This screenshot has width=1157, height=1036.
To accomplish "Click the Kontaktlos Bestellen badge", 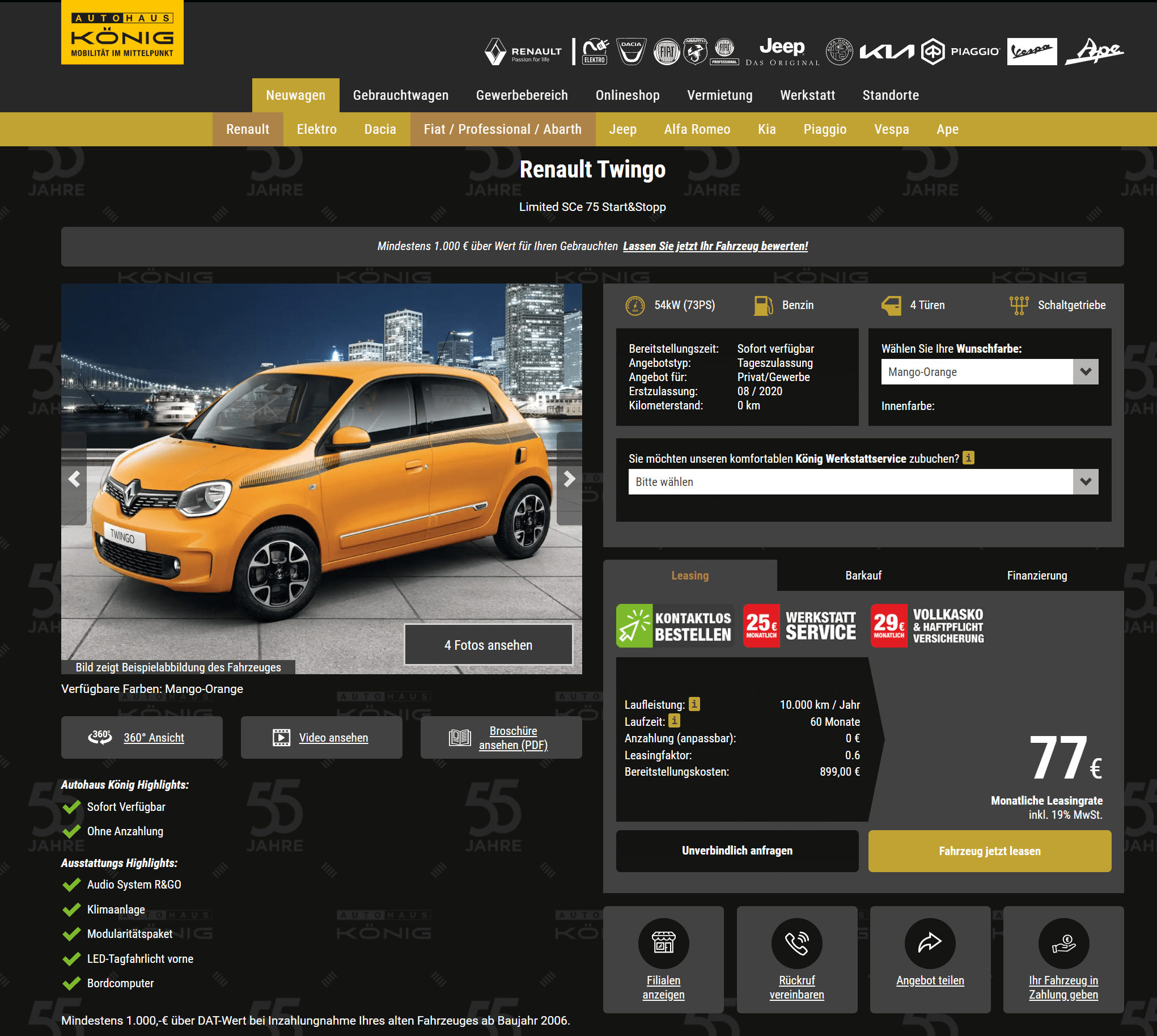I will [675, 625].
